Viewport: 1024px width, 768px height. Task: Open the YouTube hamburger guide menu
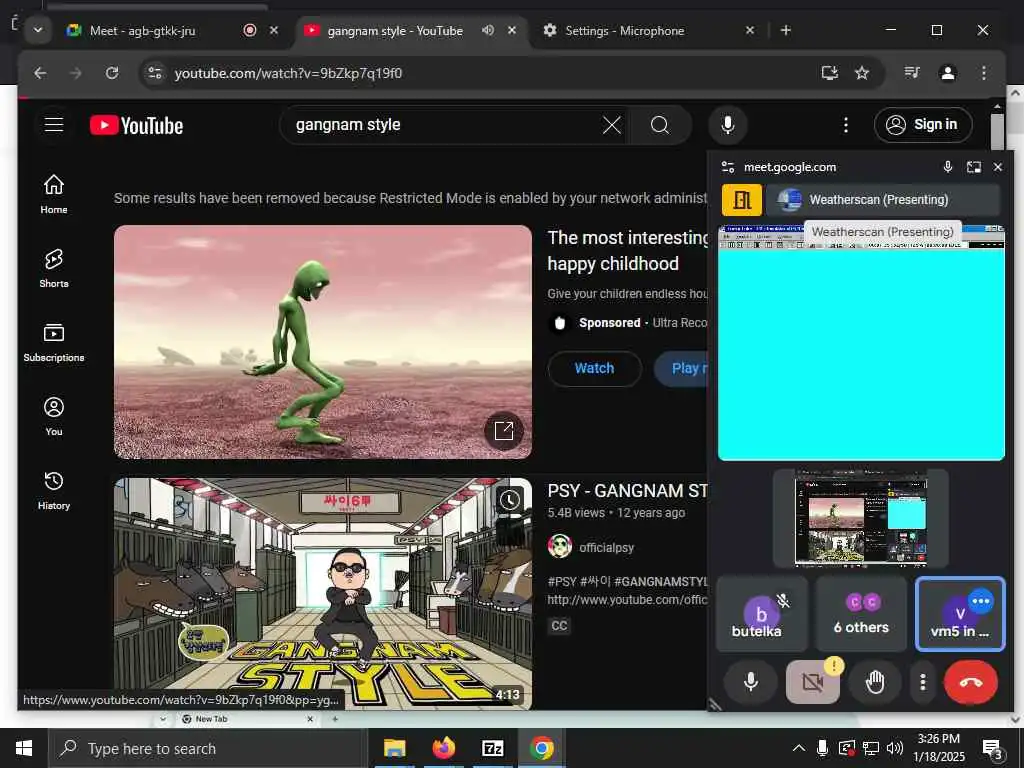(54, 125)
